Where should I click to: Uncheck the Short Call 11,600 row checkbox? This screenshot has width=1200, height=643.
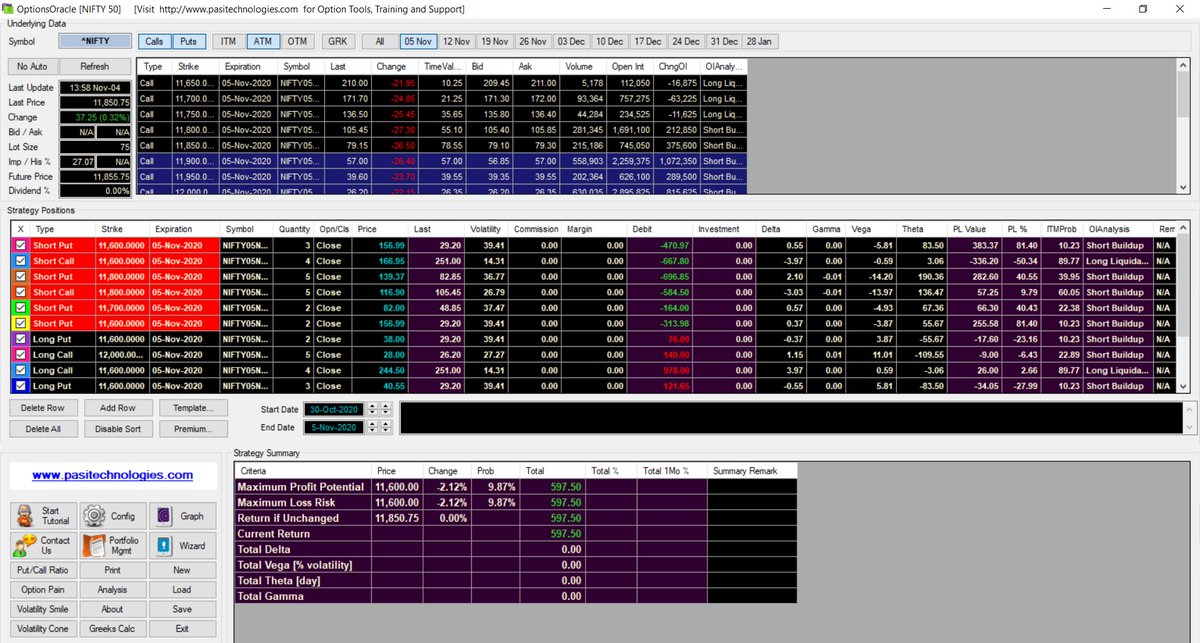click(x=20, y=261)
